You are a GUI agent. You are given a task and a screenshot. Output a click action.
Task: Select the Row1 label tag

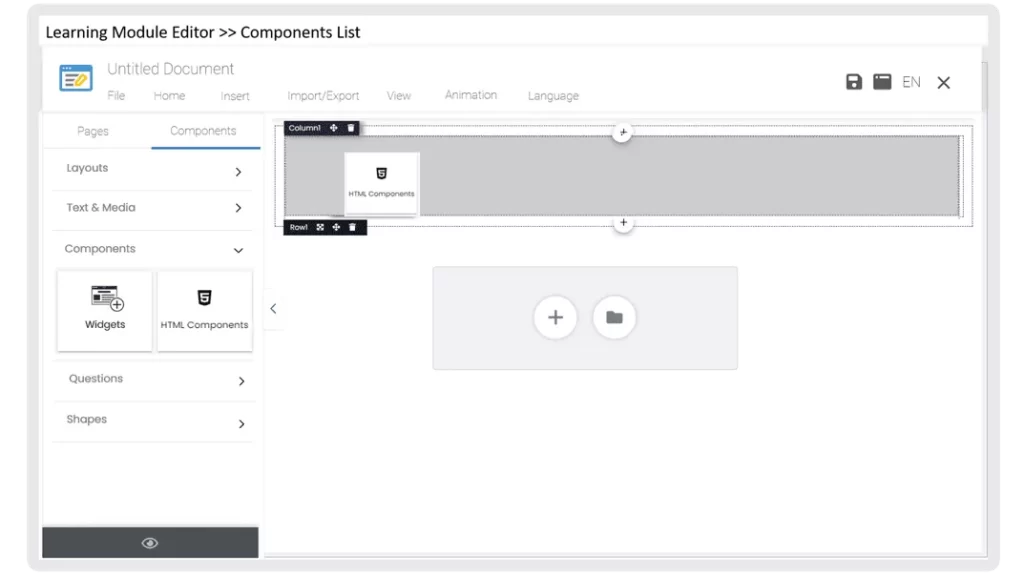click(x=298, y=227)
